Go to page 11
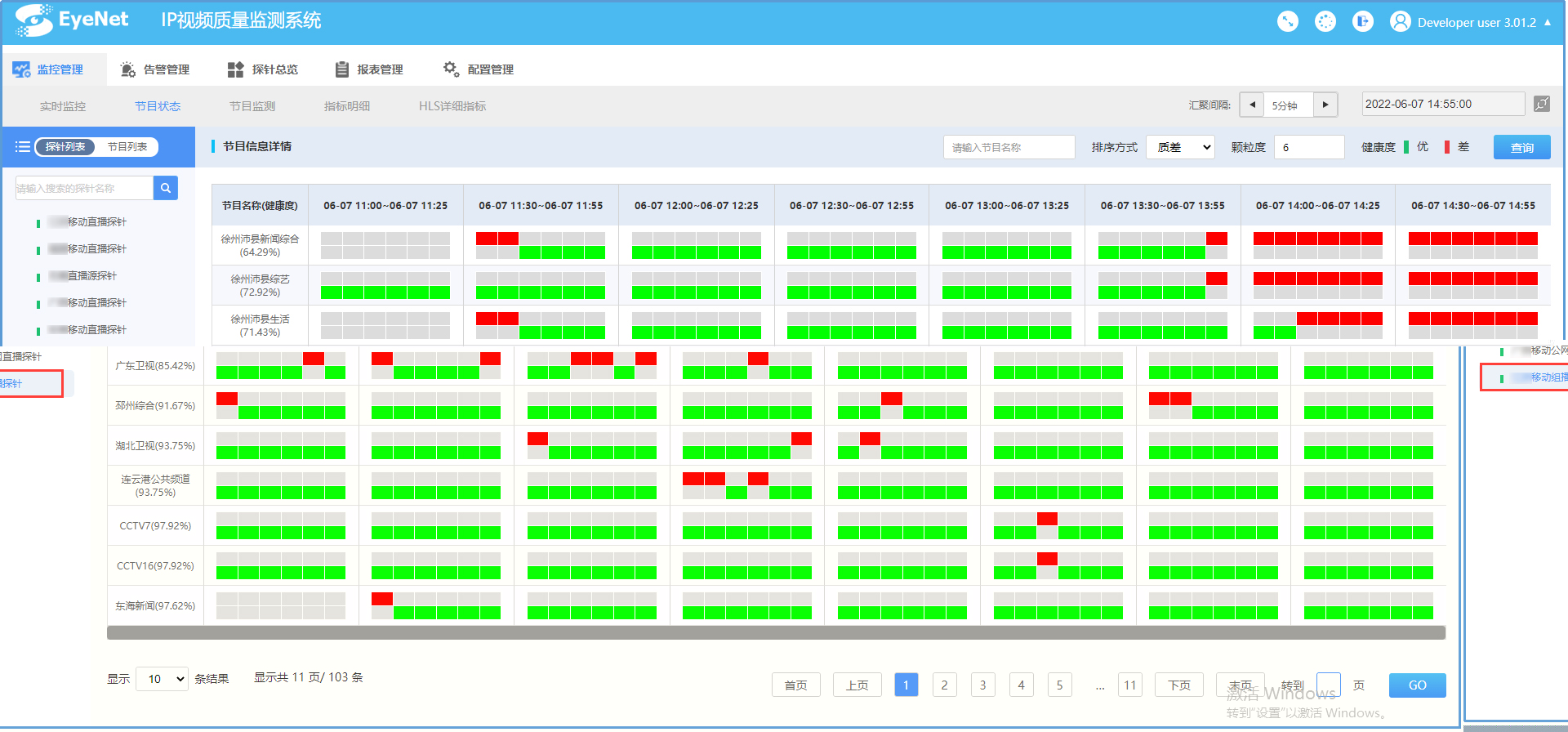This screenshot has height=732, width=1568. click(x=1129, y=685)
